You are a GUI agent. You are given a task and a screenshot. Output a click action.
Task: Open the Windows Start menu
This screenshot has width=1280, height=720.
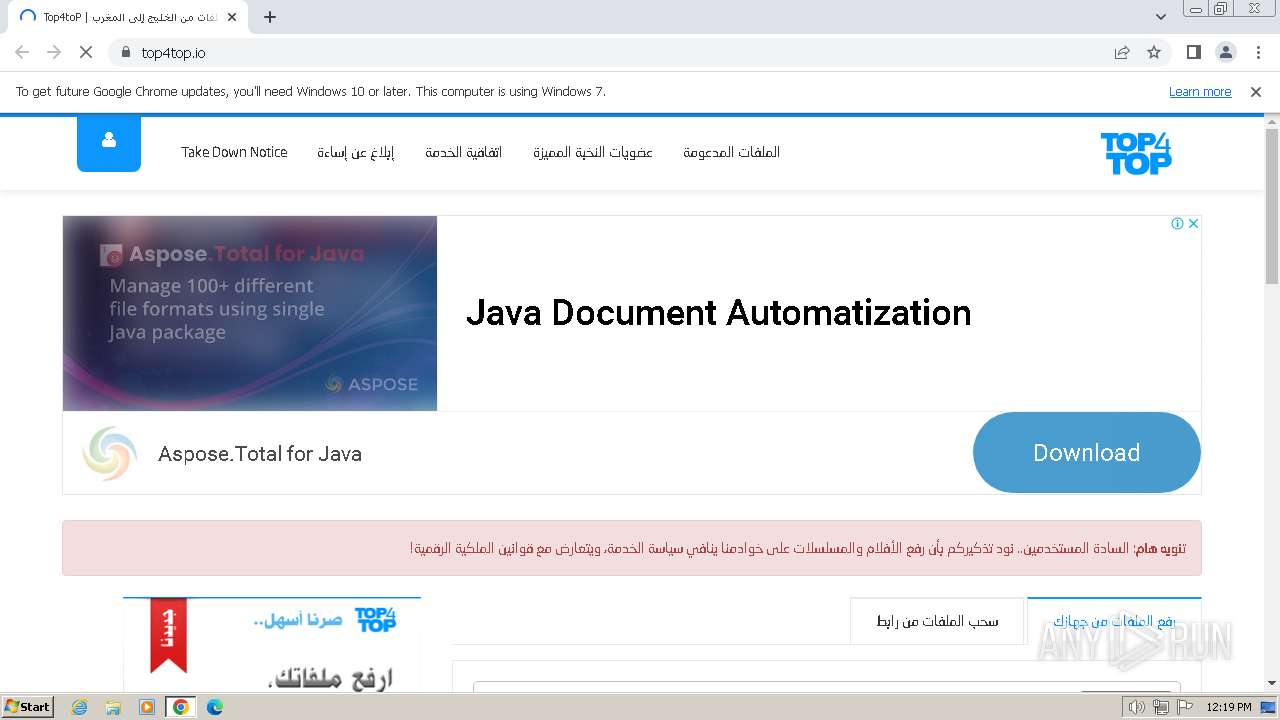28,706
